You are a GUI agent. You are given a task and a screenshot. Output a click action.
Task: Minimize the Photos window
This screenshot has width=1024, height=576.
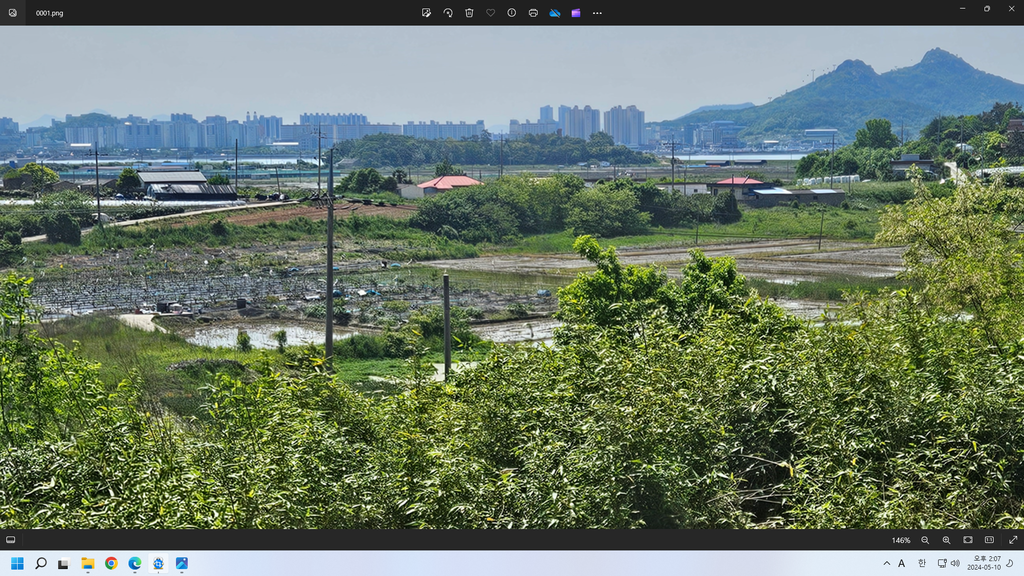963,8
